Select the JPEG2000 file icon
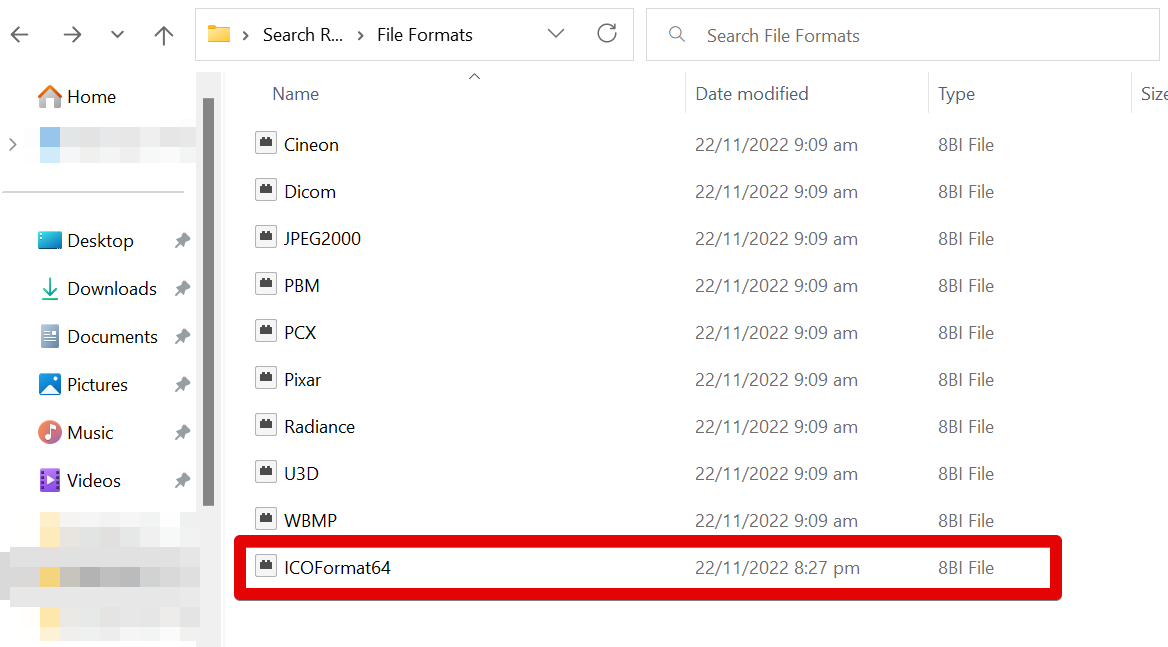1168x647 pixels. (266, 238)
